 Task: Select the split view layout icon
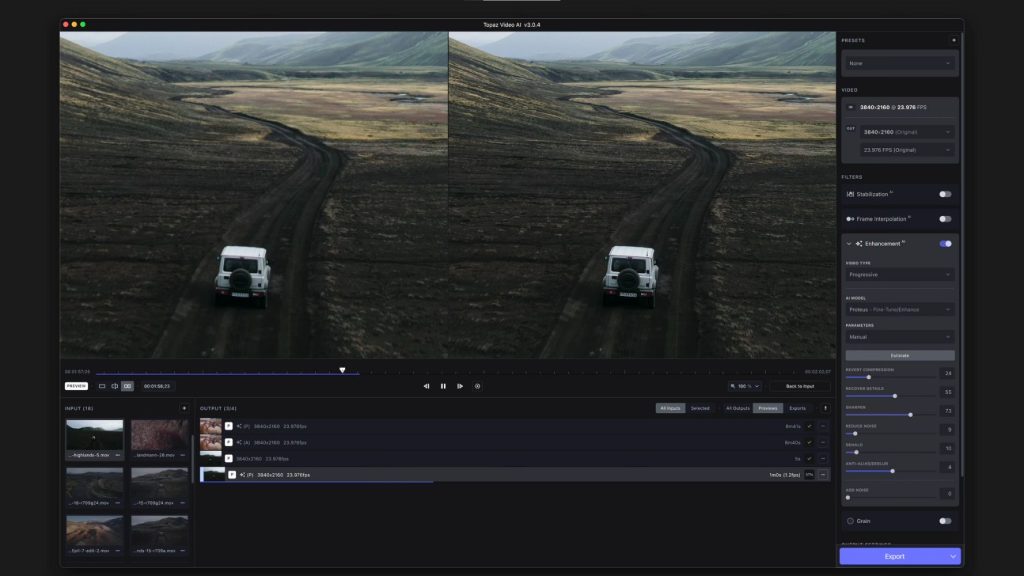point(114,386)
